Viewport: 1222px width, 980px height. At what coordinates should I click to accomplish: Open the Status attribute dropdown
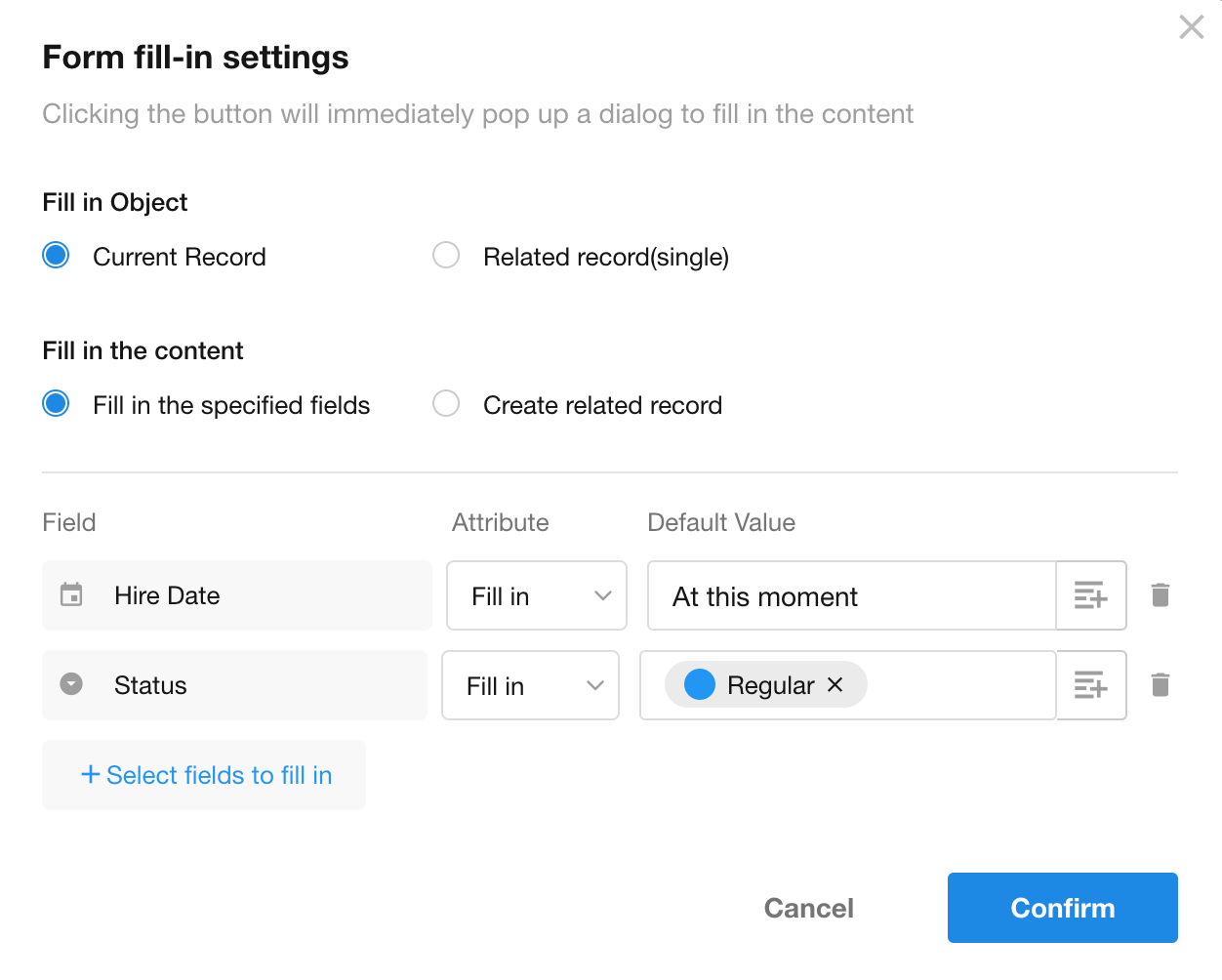(530, 685)
